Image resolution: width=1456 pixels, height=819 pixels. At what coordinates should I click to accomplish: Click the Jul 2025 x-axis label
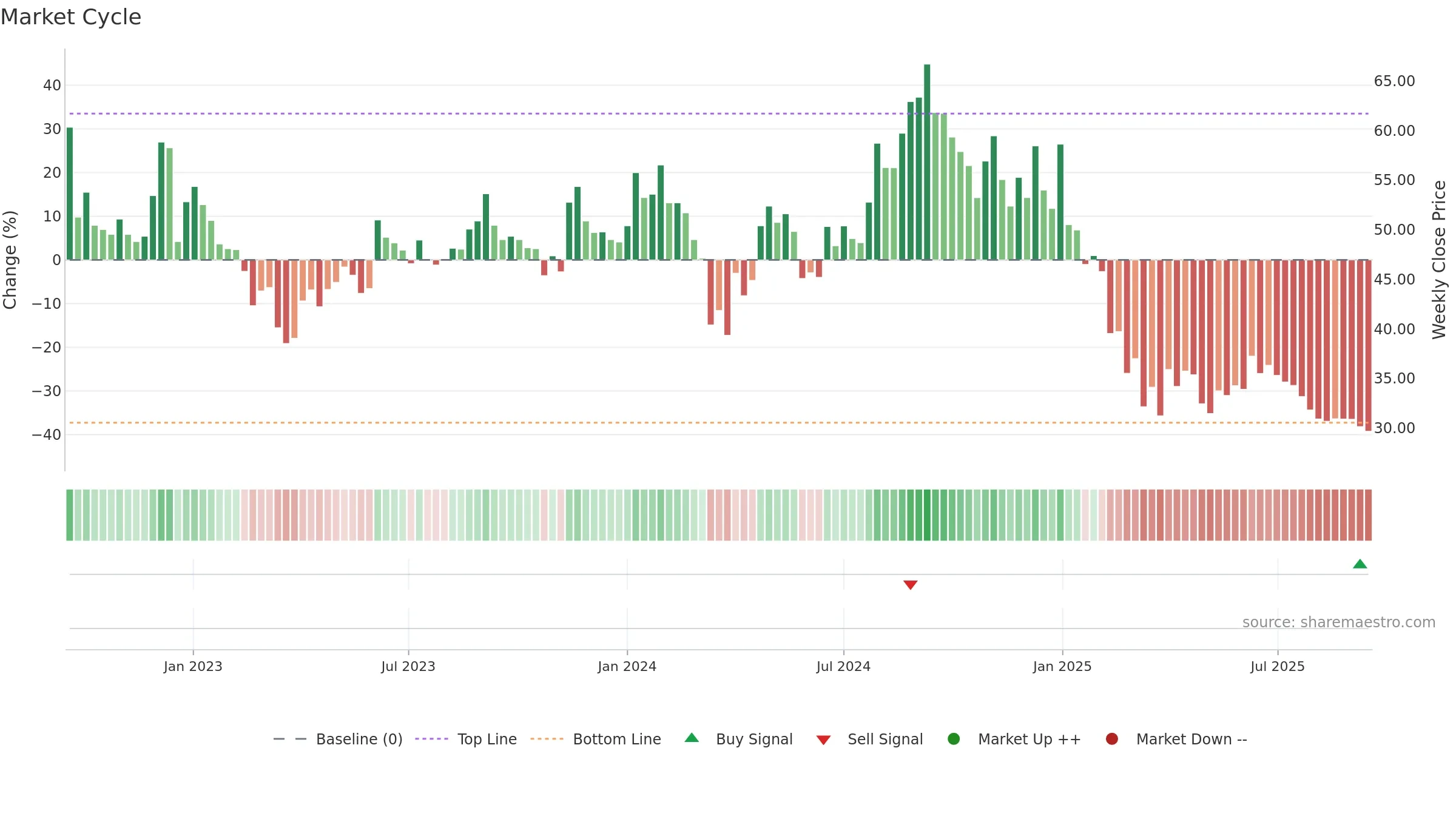pos(1278,667)
